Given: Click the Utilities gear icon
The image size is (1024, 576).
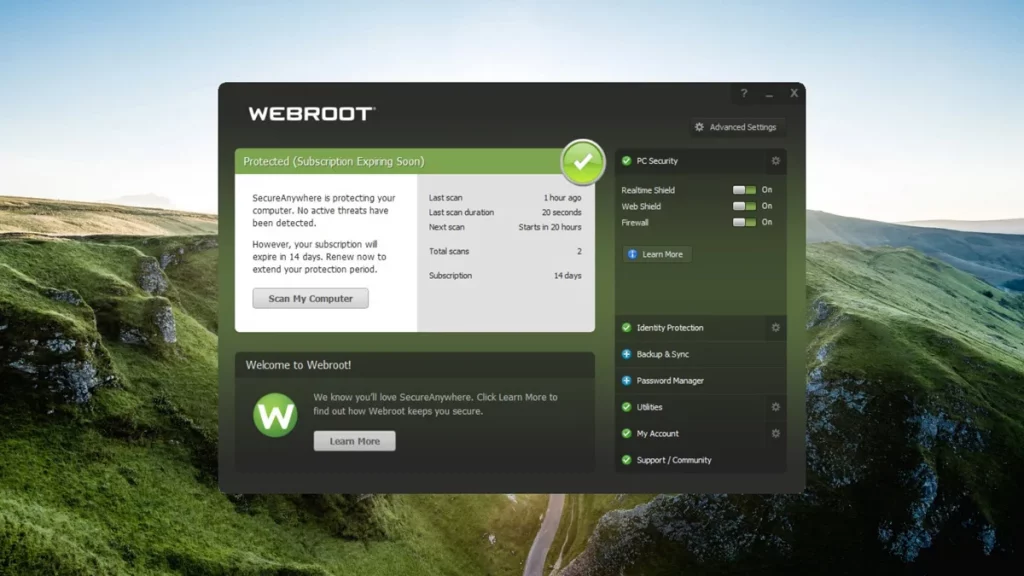Looking at the screenshot, I should pos(775,407).
